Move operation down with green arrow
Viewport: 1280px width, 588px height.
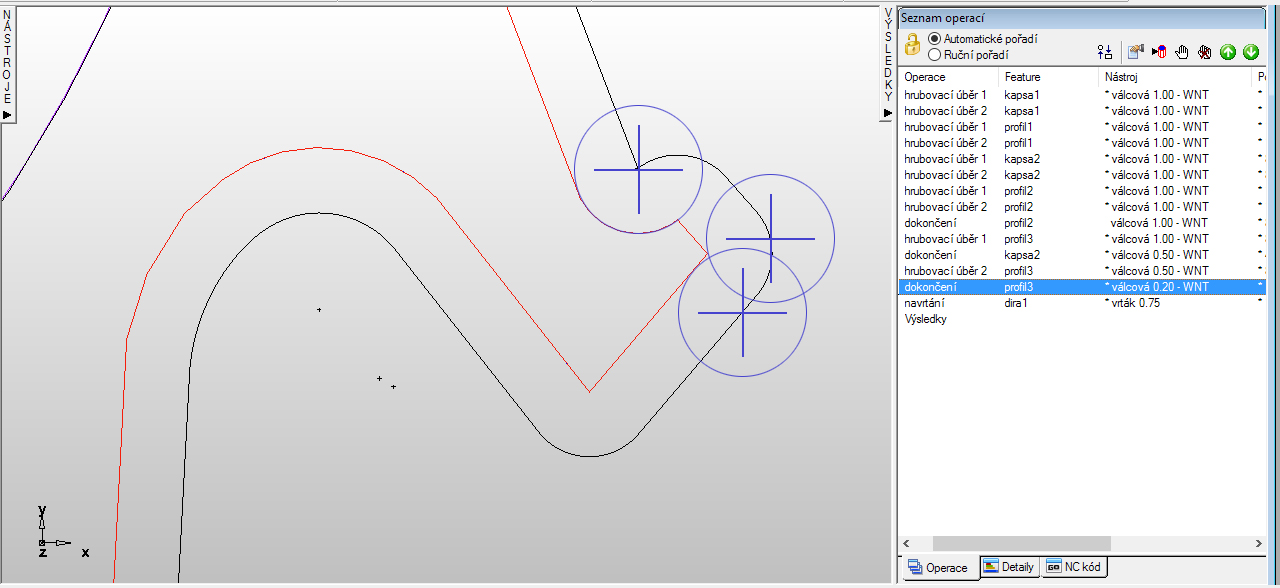coord(1251,52)
